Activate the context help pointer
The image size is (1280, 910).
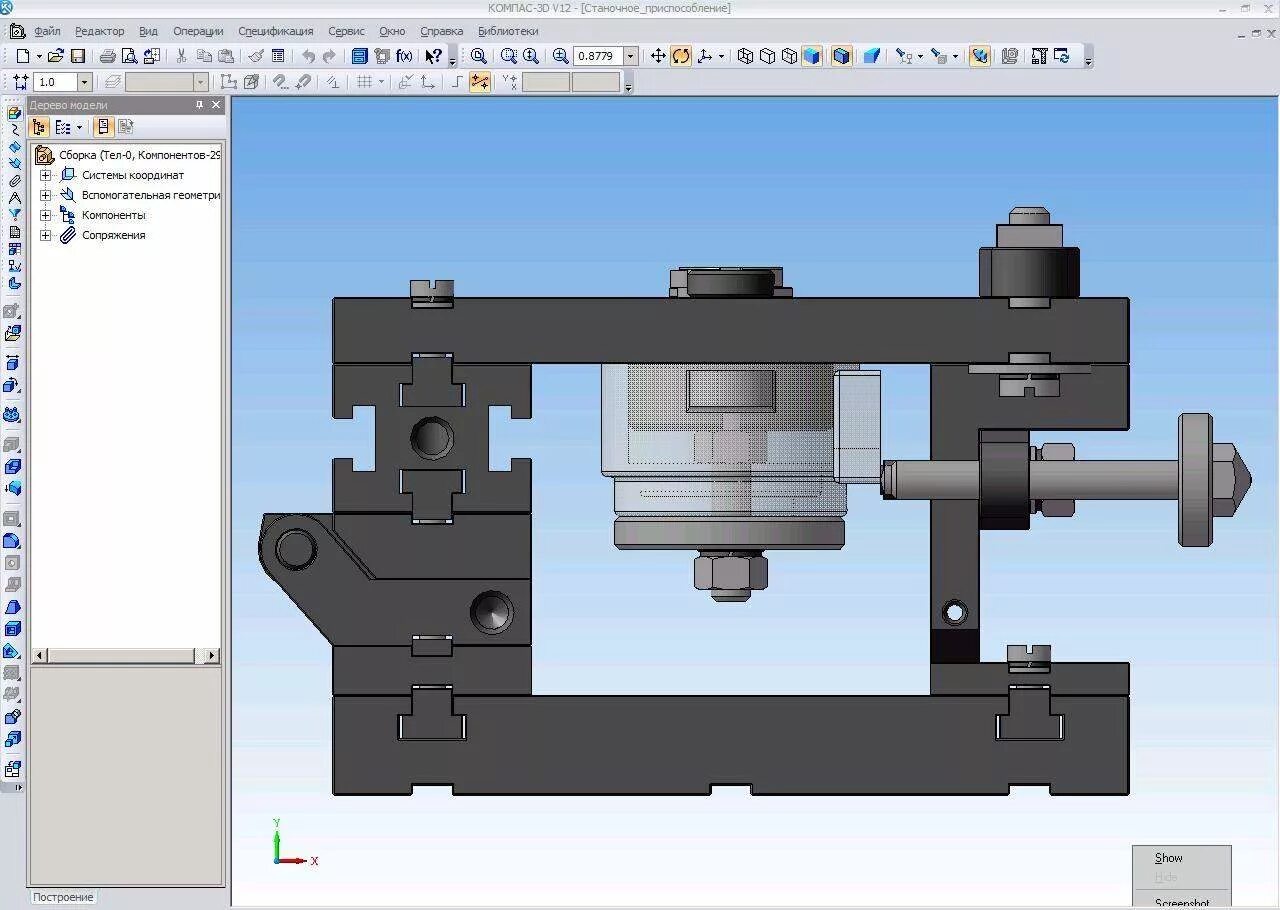tap(433, 56)
